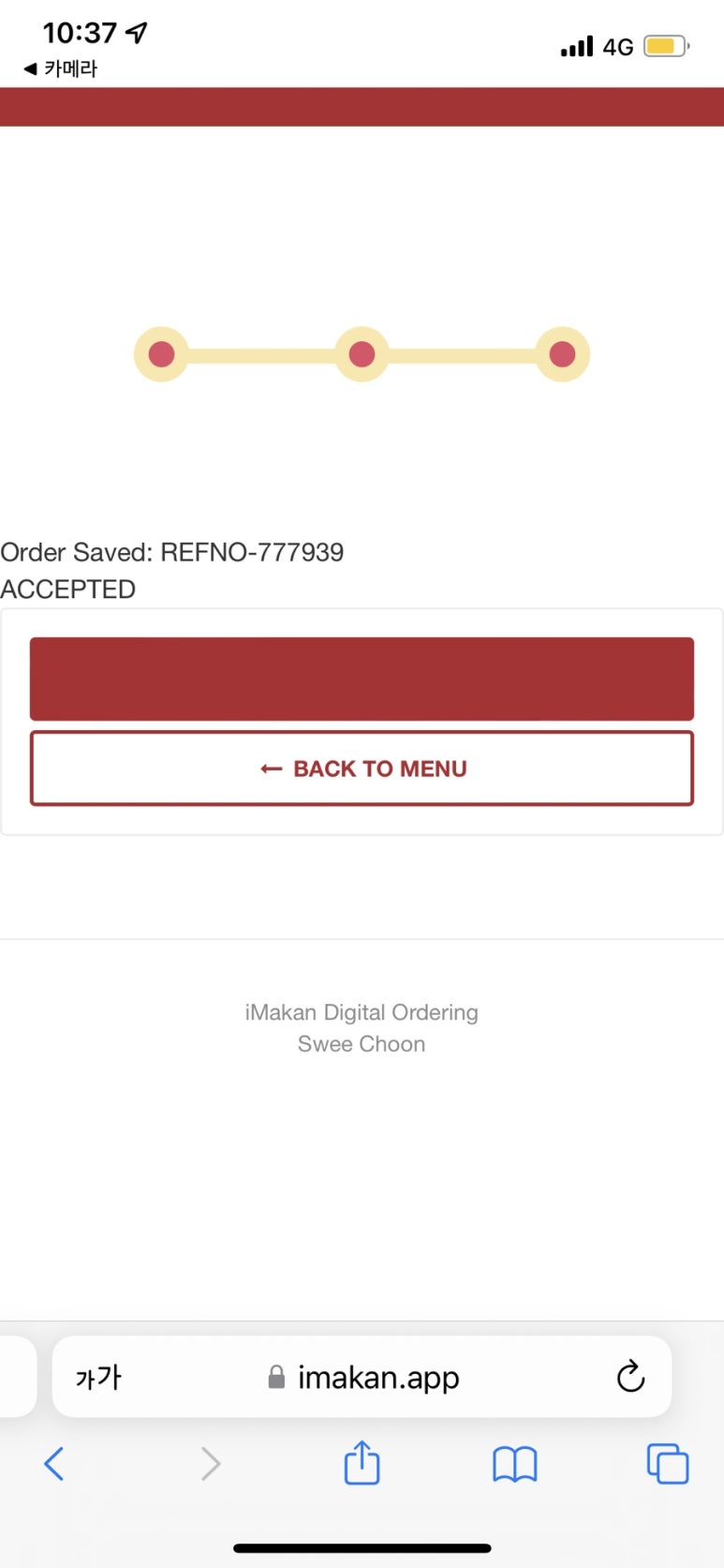Tap the lock icon beside imakan.app
This screenshot has height=1568, width=724.
tap(276, 1377)
